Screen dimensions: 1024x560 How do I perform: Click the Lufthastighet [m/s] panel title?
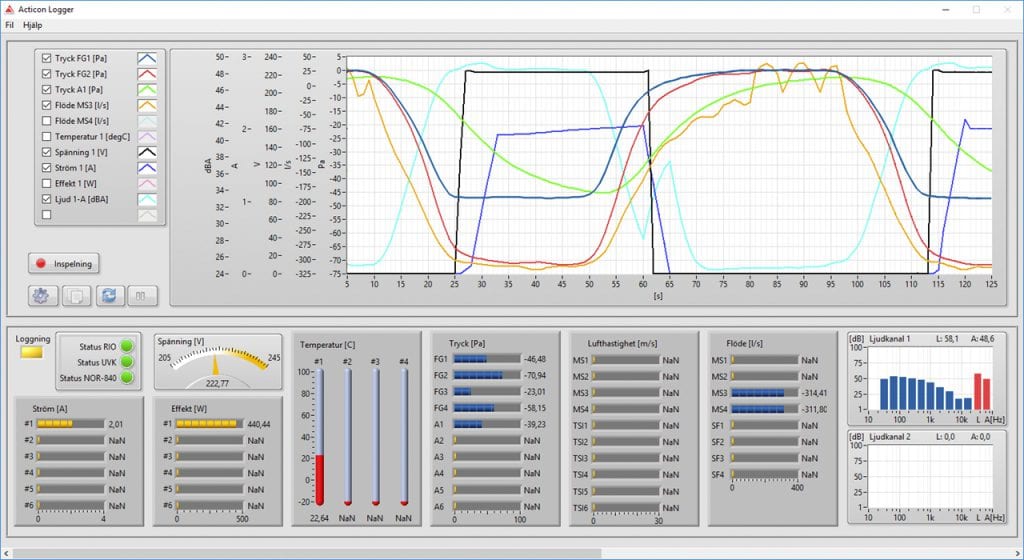[622, 343]
